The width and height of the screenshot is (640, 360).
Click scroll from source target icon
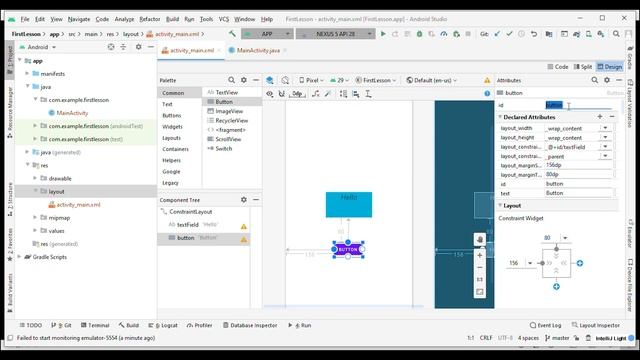pyautogui.click(x=111, y=47)
